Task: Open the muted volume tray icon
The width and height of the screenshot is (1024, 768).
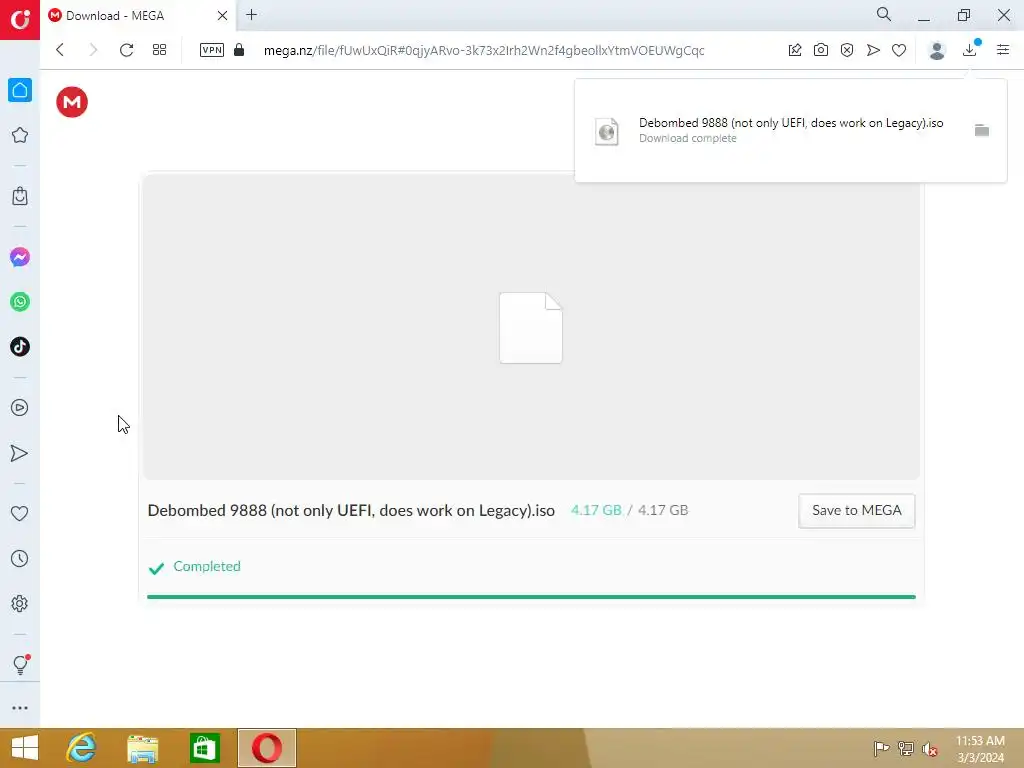Action: point(930,749)
